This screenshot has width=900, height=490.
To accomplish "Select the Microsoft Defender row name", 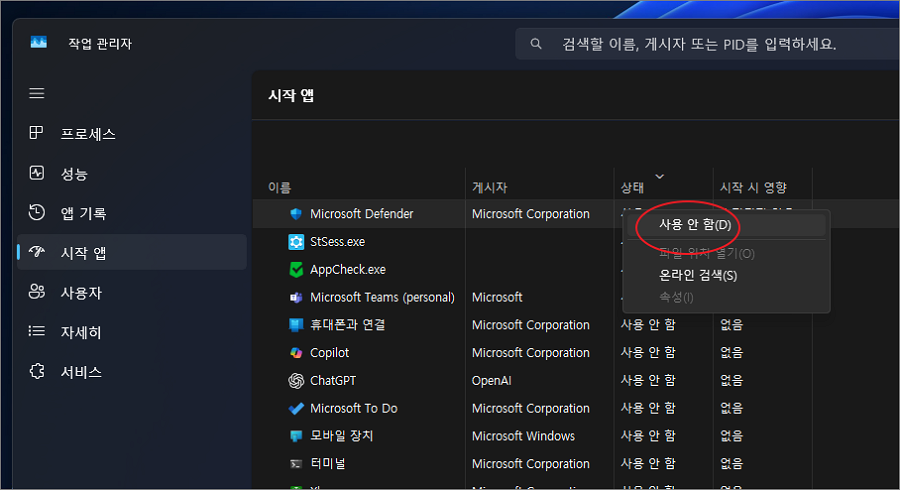I will click(362, 214).
